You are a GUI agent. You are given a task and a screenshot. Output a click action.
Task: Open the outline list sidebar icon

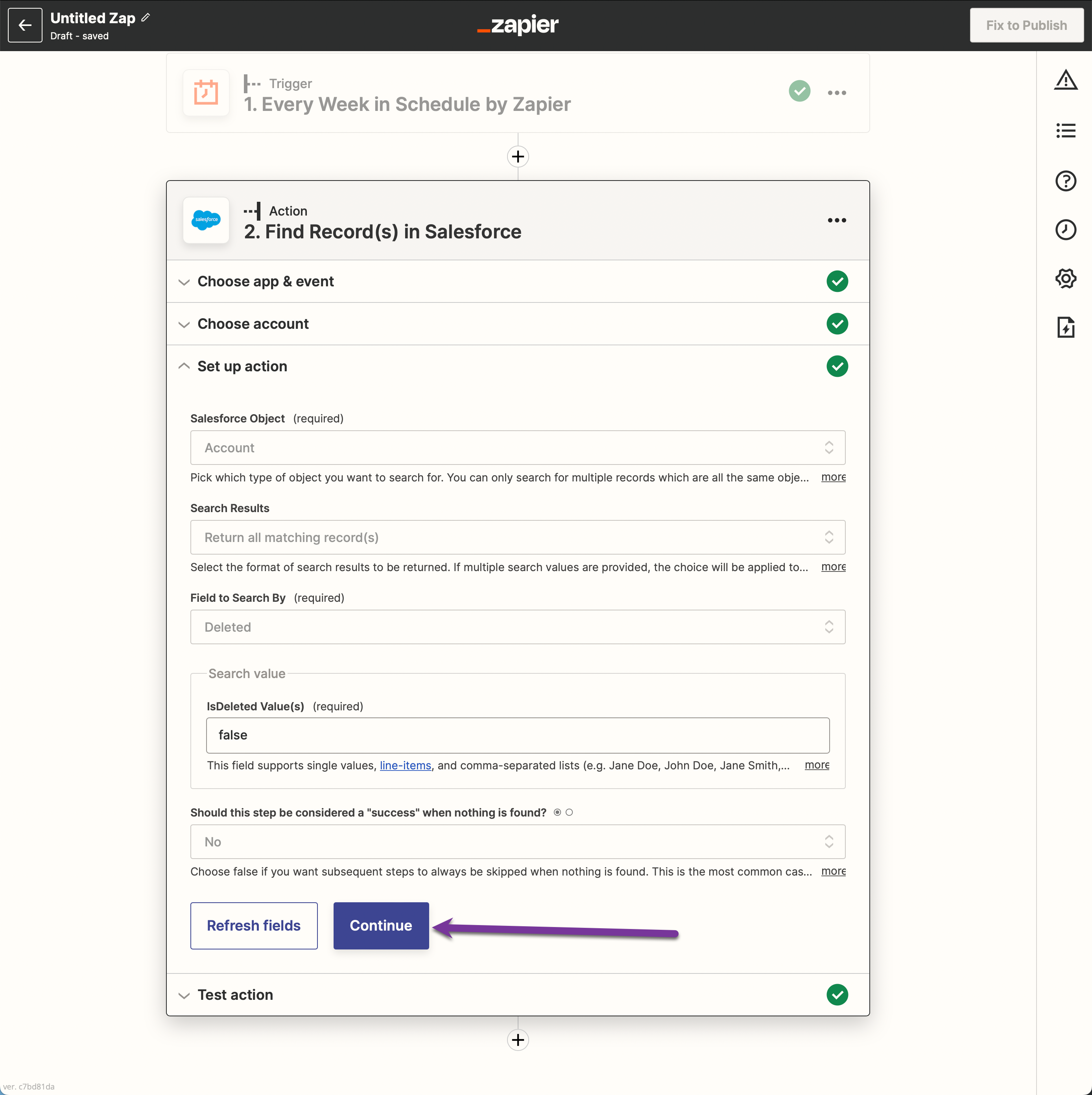[x=1065, y=131]
